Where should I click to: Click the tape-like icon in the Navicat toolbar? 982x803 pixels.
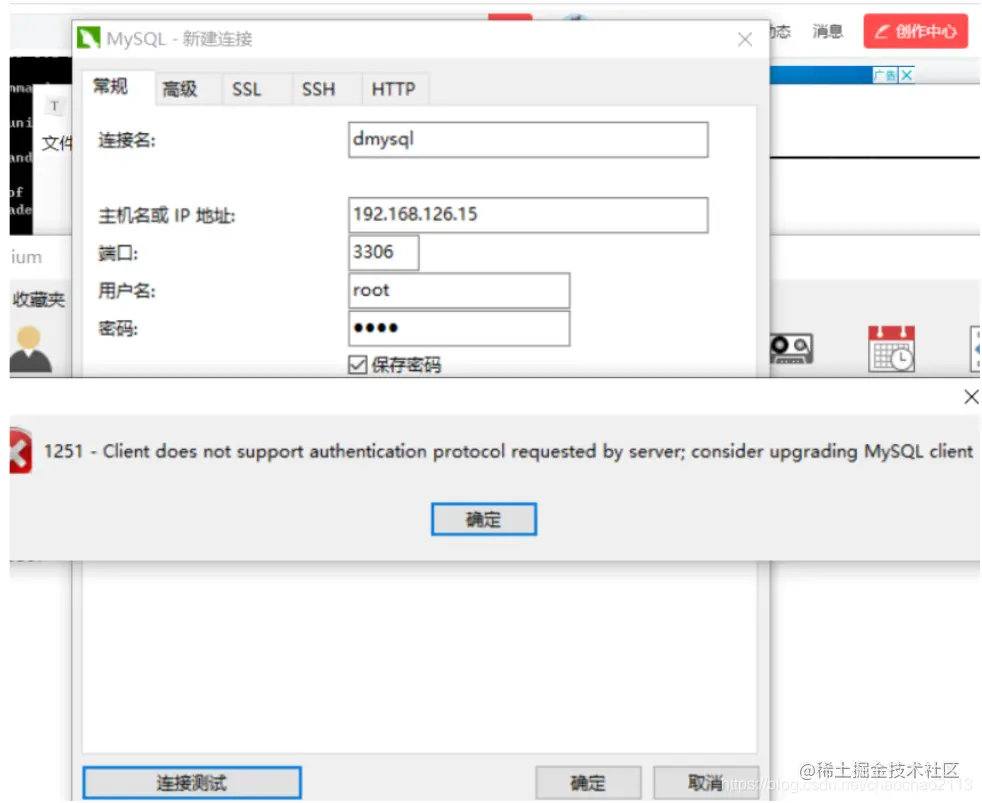(792, 348)
